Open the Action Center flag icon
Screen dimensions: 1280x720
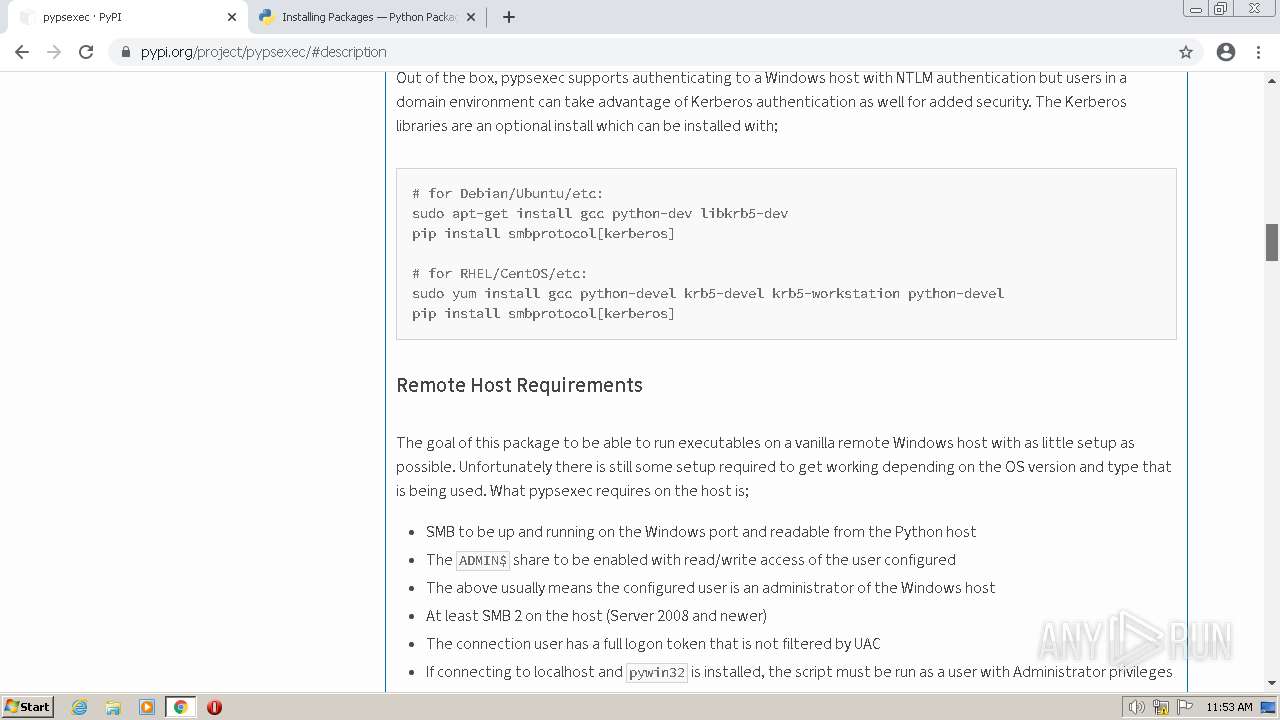[x=1185, y=707]
